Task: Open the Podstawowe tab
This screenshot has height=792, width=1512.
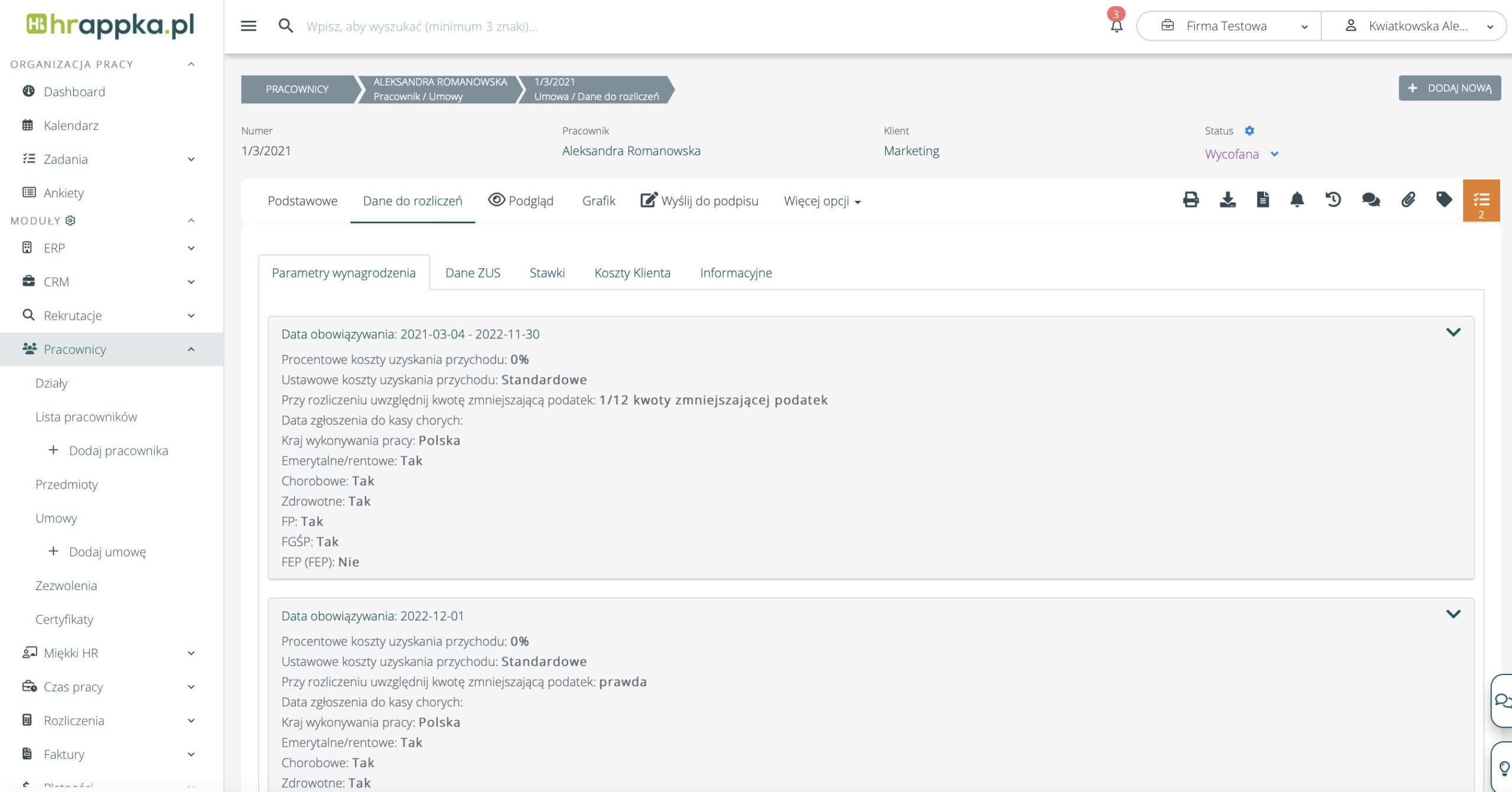Action: pos(302,201)
